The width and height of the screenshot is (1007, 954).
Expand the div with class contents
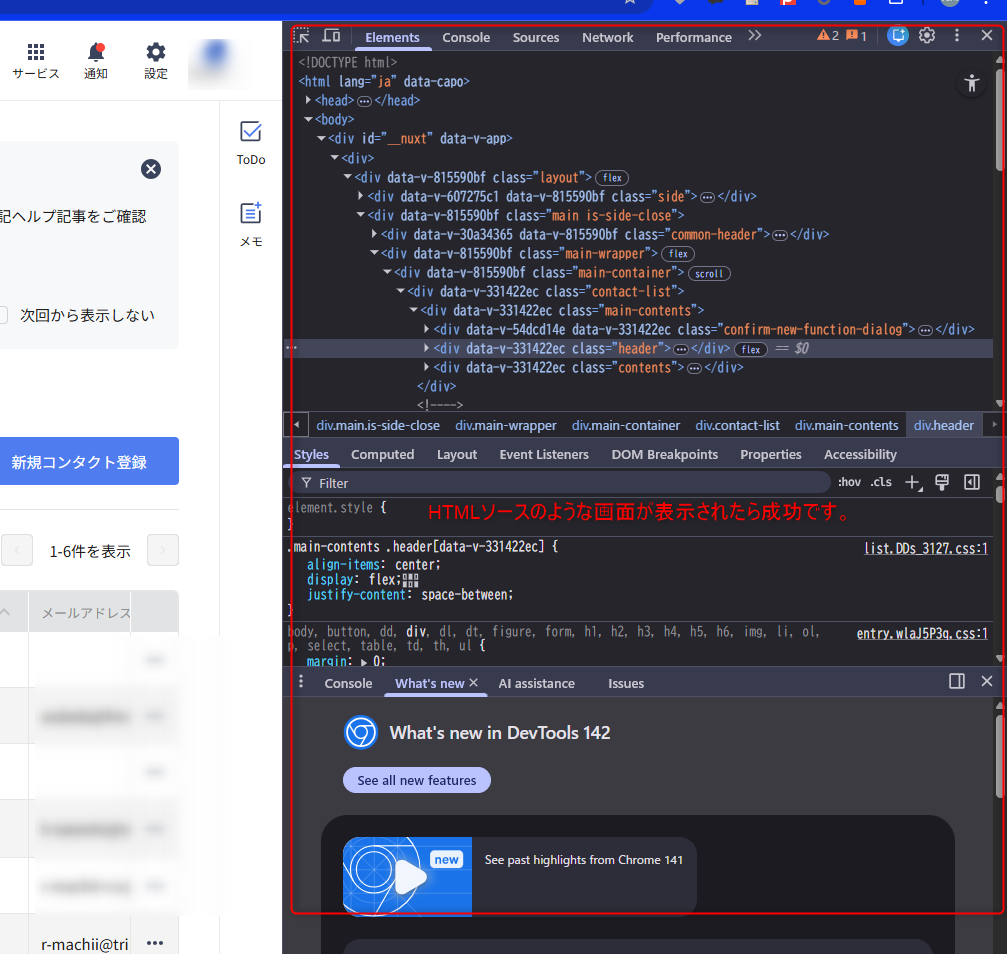pyautogui.click(x=427, y=367)
